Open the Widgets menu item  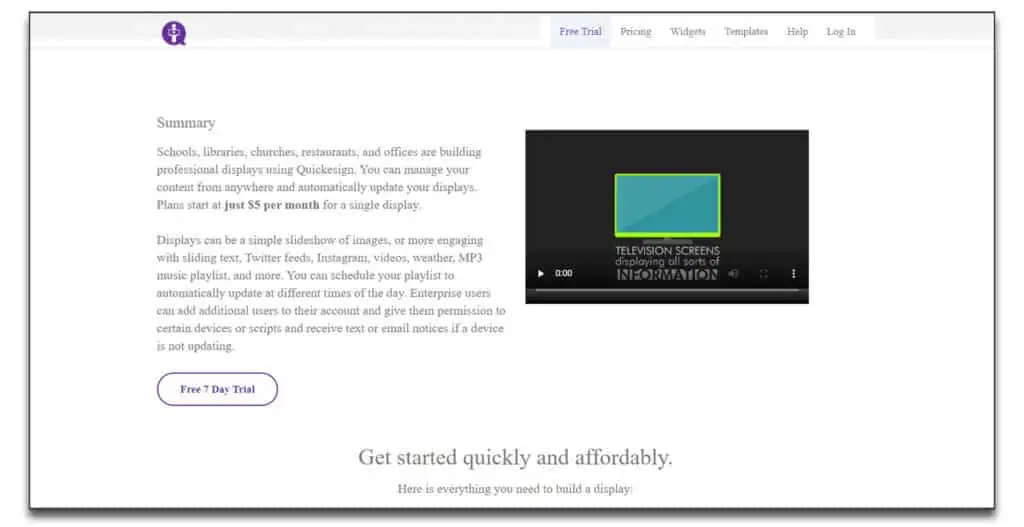point(688,31)
